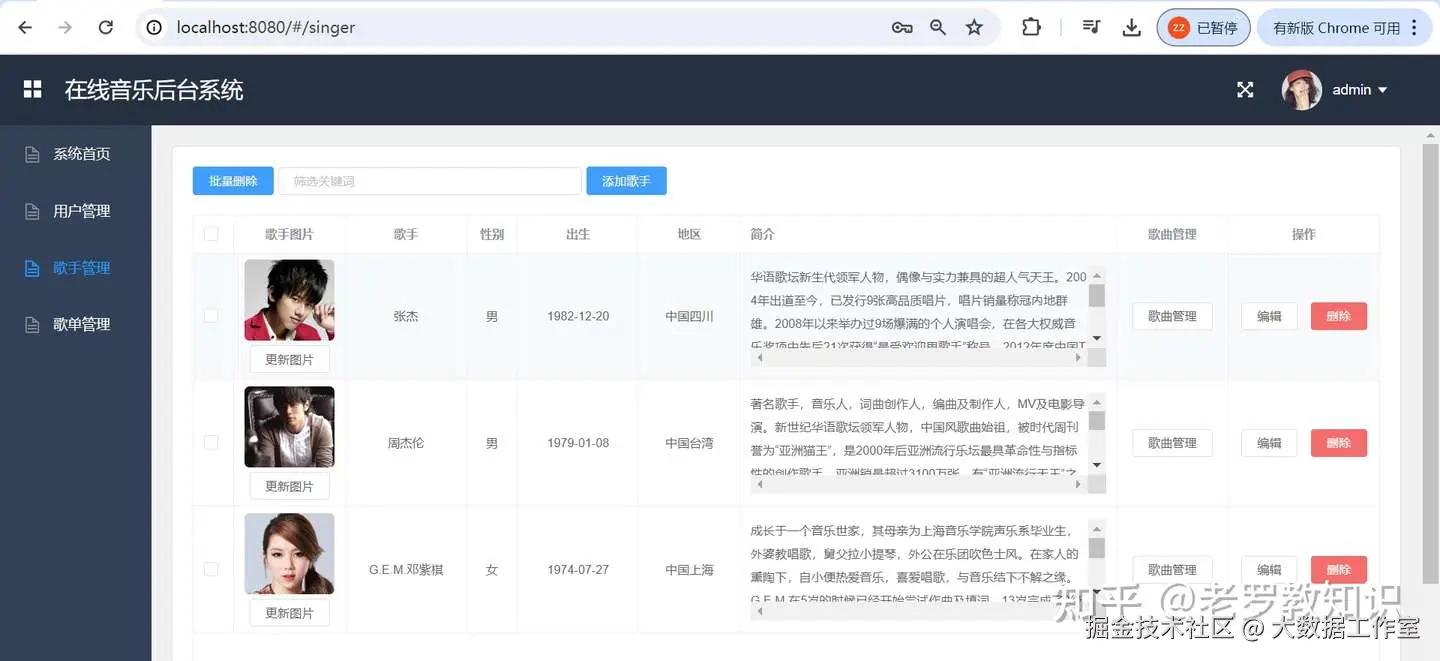Viewport: 1440px width, 661px height.
Task: Click the 添加歌手 button
Action: (626, 181)
